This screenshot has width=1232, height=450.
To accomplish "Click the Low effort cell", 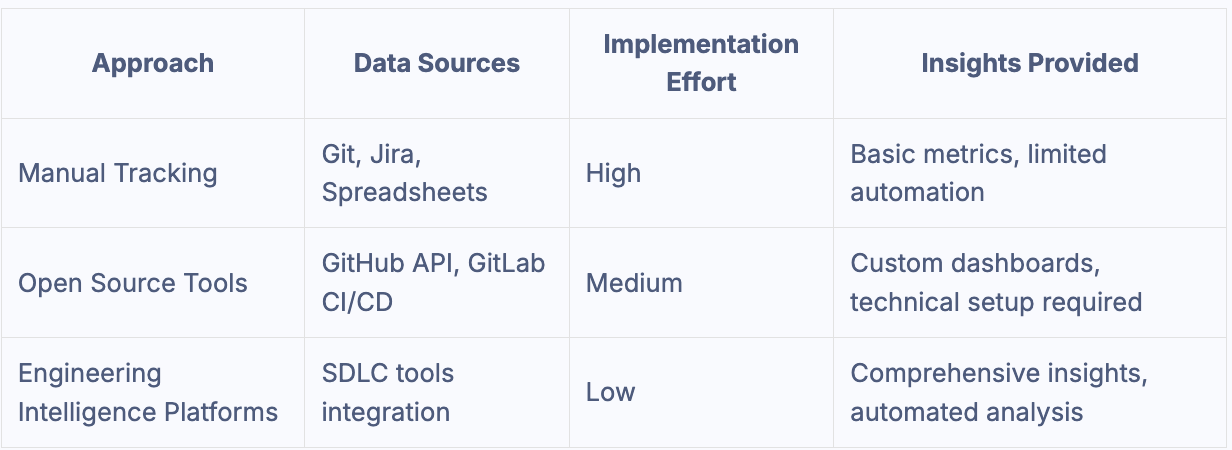I will [610, 393].
